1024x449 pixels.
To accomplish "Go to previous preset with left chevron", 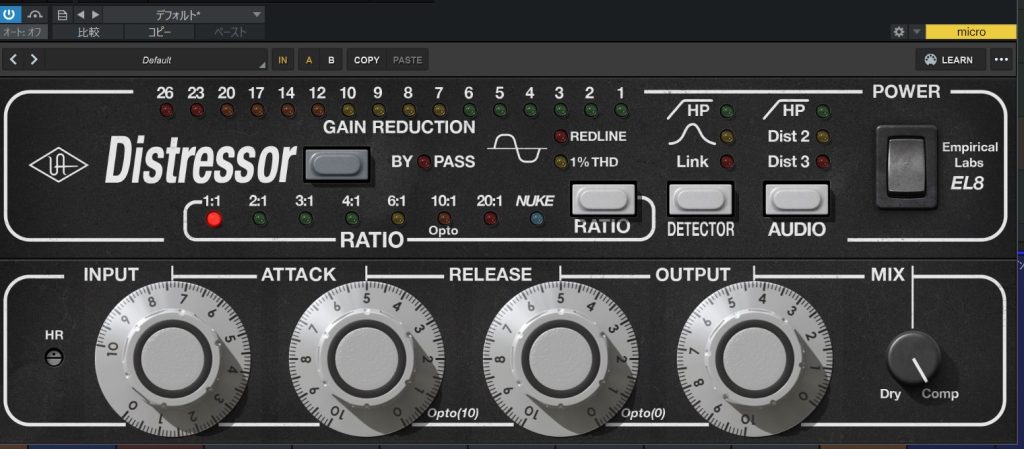I will tap(14, 60).
